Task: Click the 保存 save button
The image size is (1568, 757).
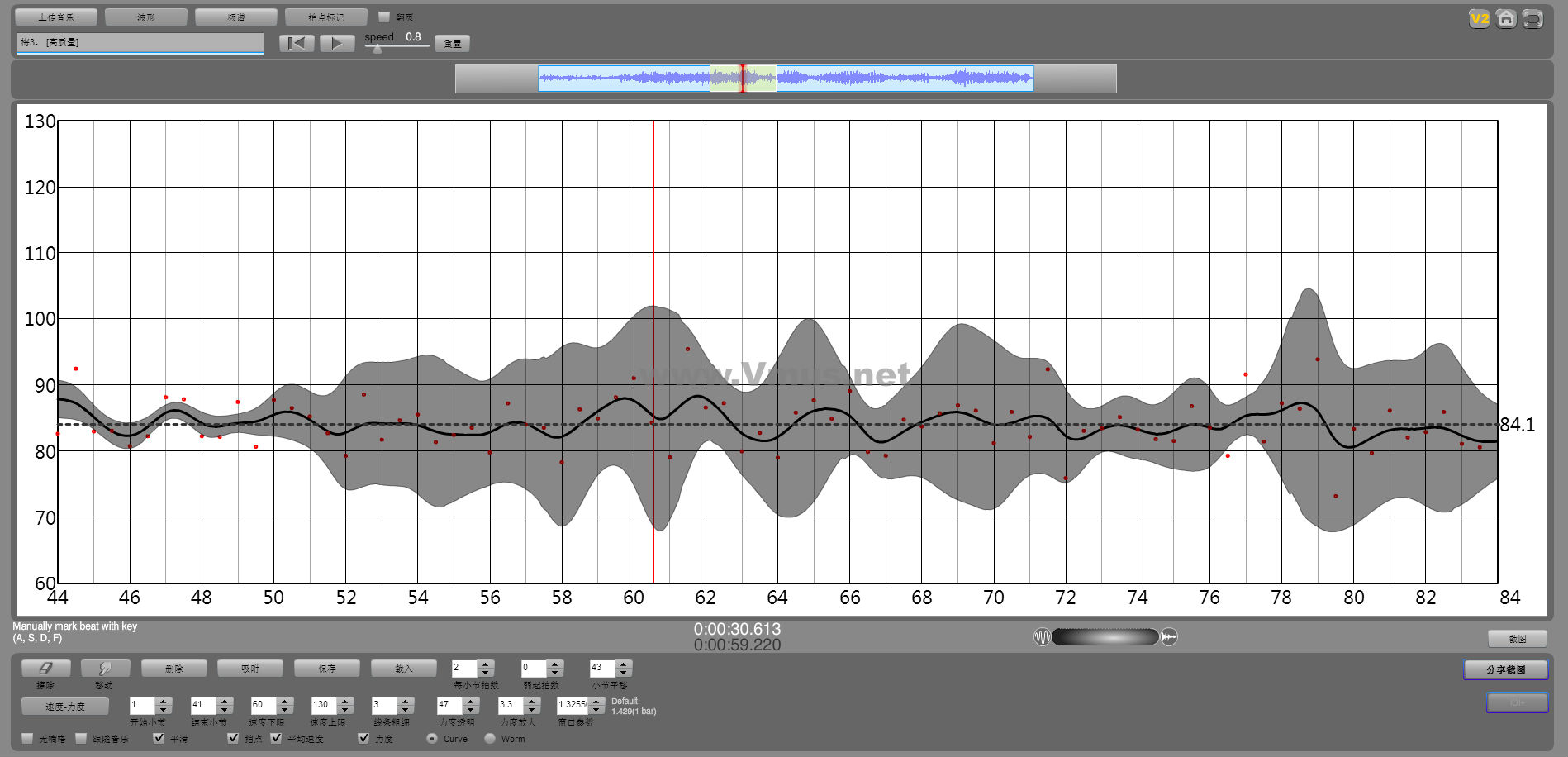Action: point(327,668)
